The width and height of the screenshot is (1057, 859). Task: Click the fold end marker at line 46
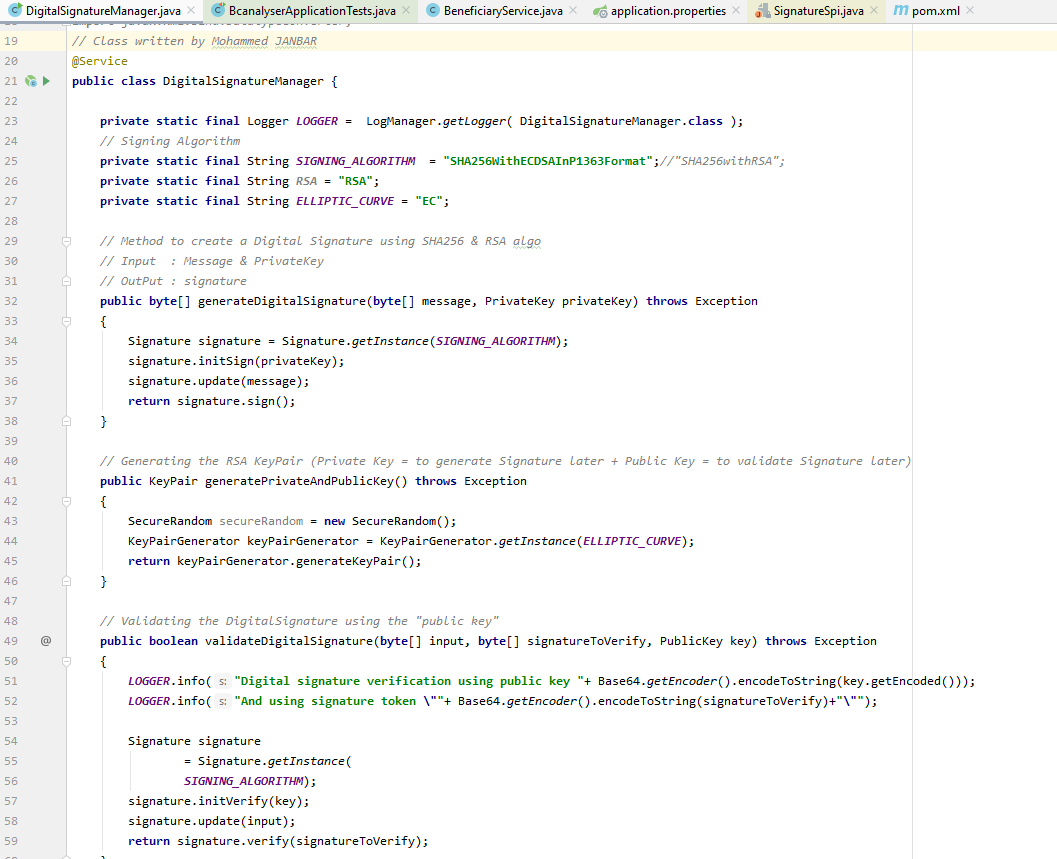[66, 581]
